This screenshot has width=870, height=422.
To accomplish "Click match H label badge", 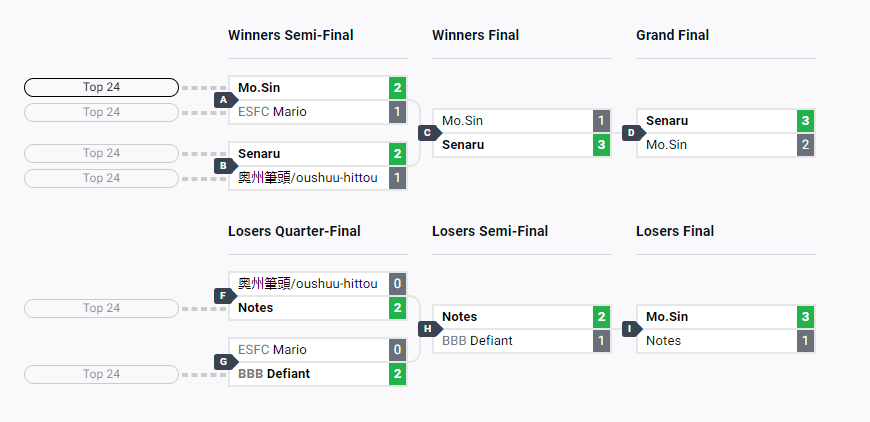I will (x=428, y=329).
